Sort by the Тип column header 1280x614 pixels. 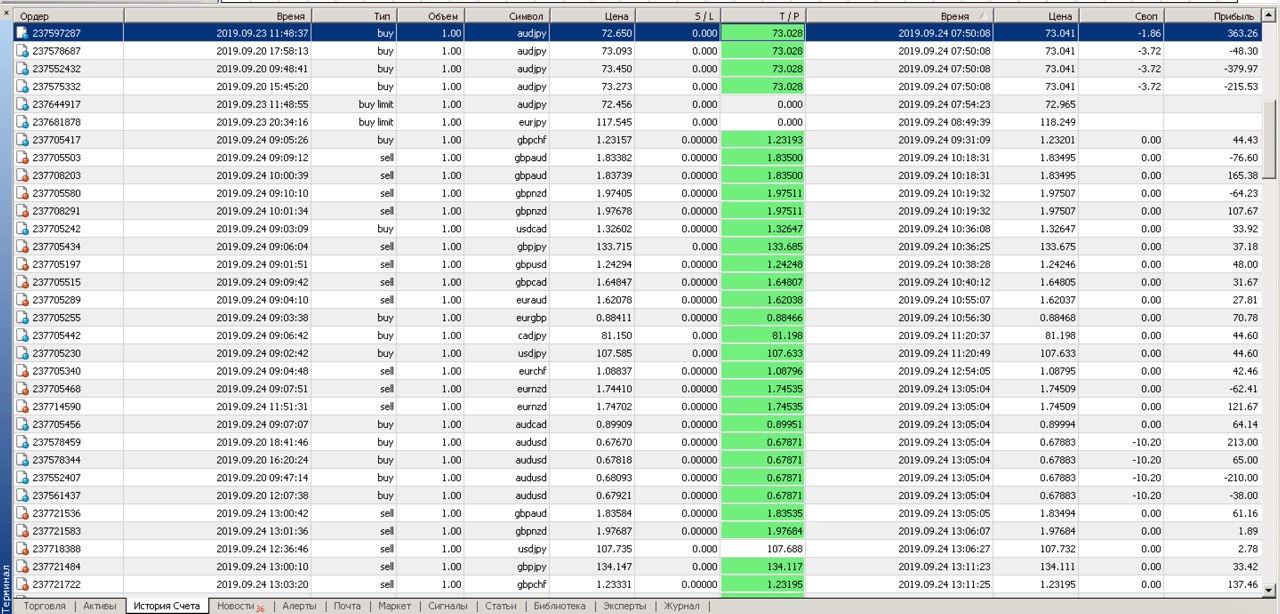click(354, 16)
